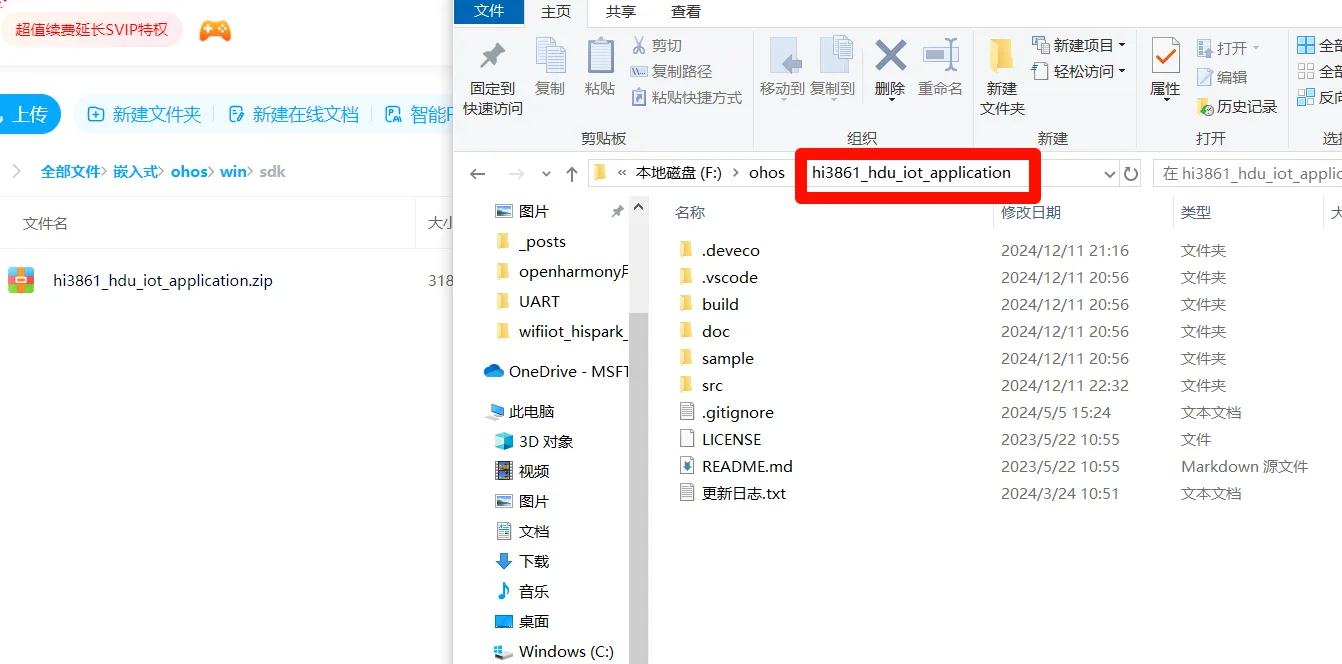Click the 剪切 scissors icon
The image size is (1342, 664).
click(x=639, y=45)
